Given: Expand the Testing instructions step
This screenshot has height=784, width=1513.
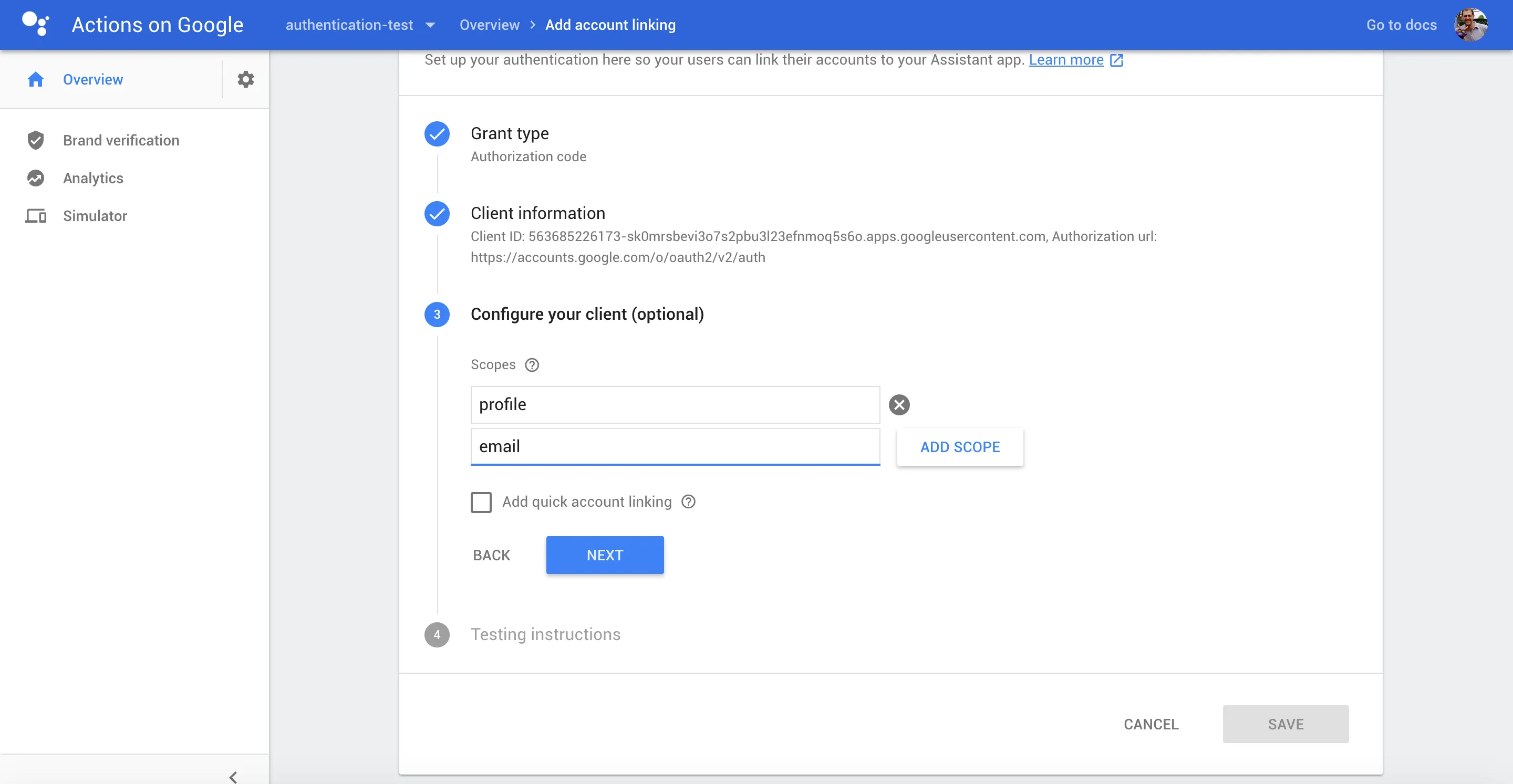Looking at the screenshot, I should point(545,634).
